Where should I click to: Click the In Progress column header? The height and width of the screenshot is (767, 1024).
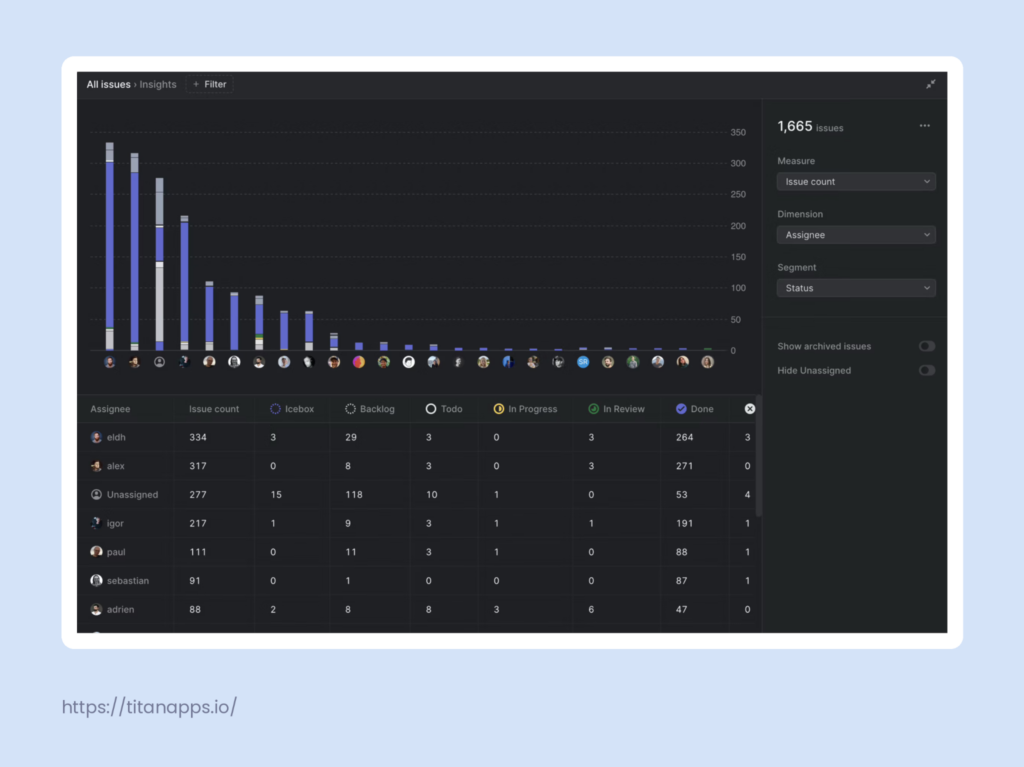click(x=525, y=409)
